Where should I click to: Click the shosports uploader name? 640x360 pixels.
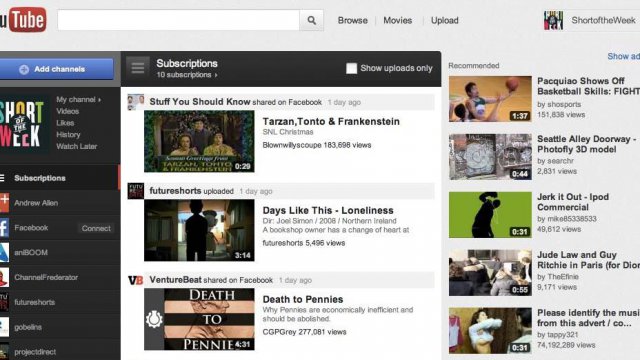pyautogui.click(x=564, y=104)
